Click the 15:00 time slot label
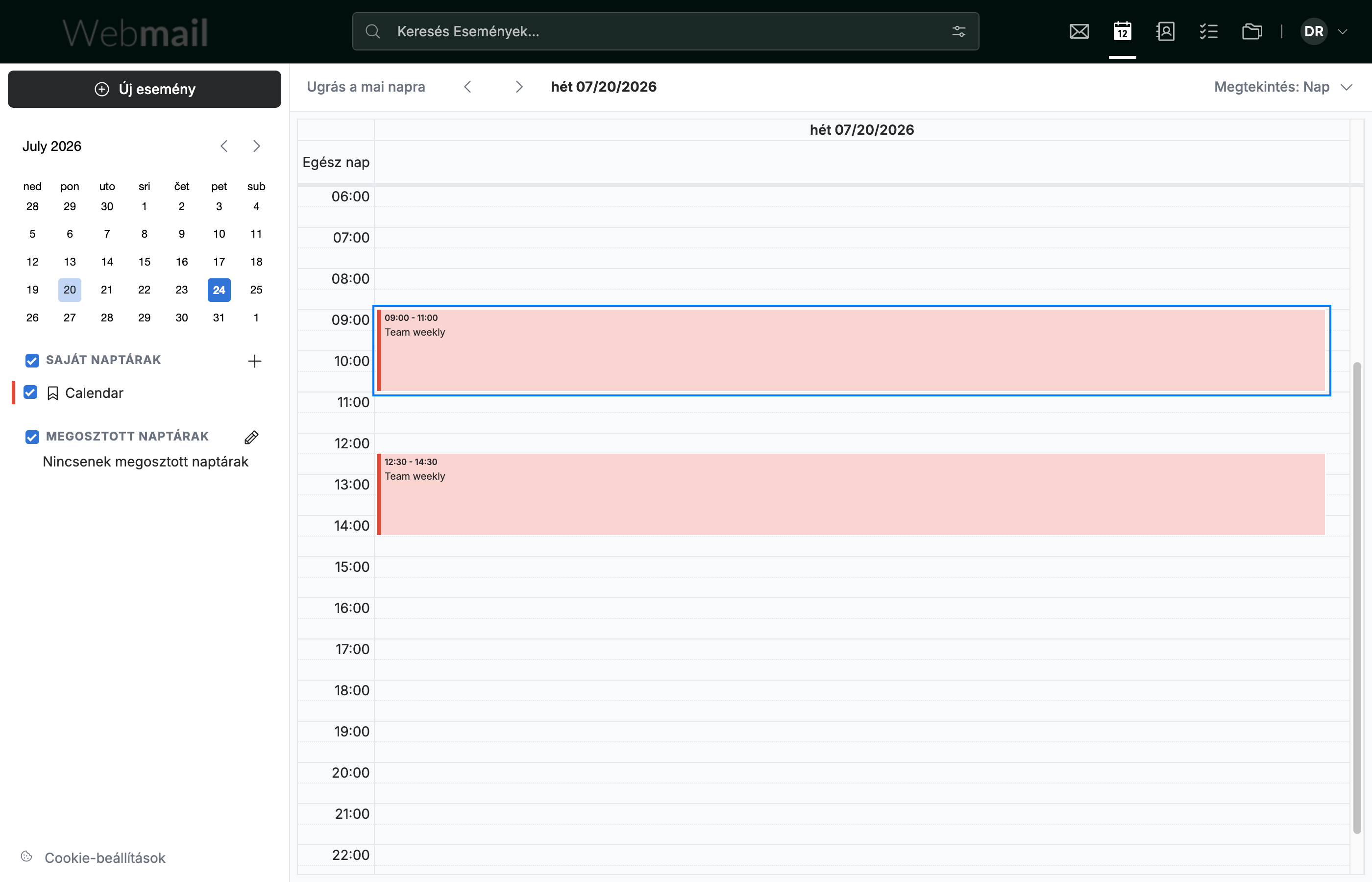The image size is (1372, 882). [x=352, y=567]
